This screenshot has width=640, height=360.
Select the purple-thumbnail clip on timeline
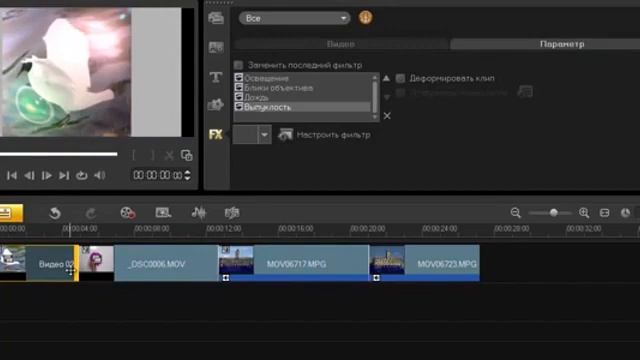[97, 263]
